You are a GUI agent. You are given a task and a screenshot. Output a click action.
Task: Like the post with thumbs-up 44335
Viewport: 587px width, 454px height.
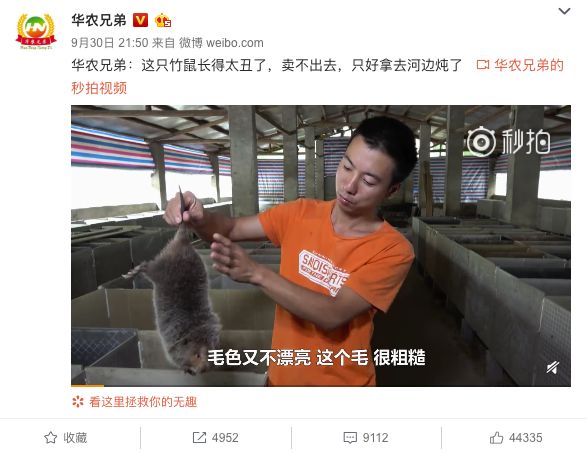tap(516, 438)
